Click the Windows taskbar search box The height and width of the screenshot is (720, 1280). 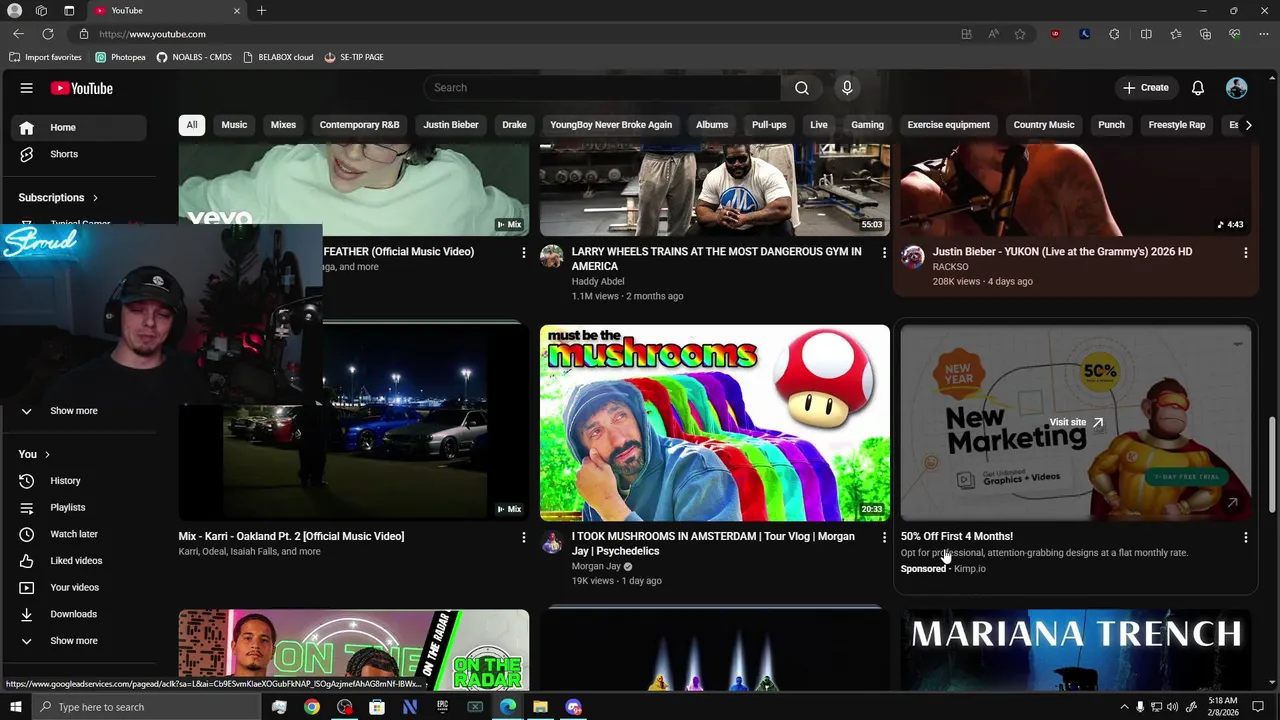point(151,707)
